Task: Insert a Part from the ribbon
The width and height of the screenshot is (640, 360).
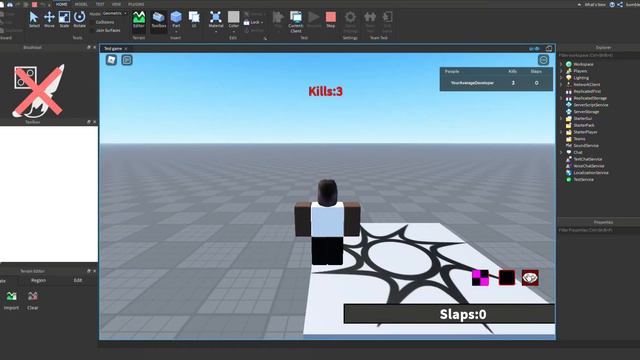Action: 176,20
